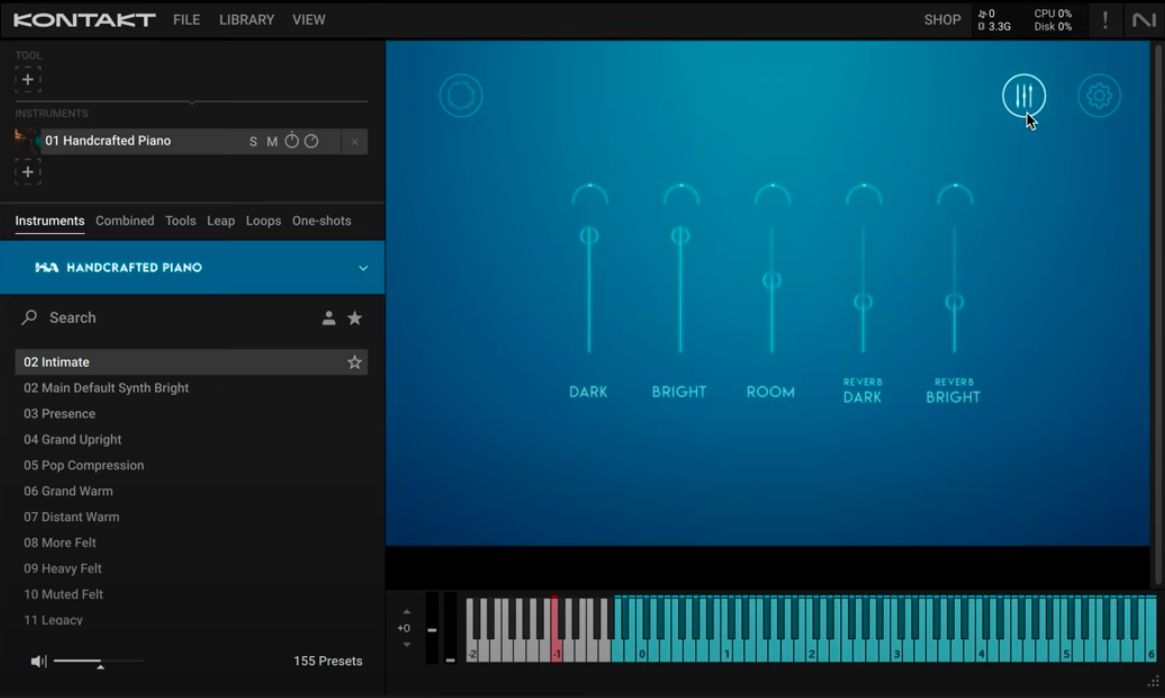Click the Handcrafted Piano instrument thumbnail
This screenshot has width=1165, height=698.
click(x=27, y=140)
